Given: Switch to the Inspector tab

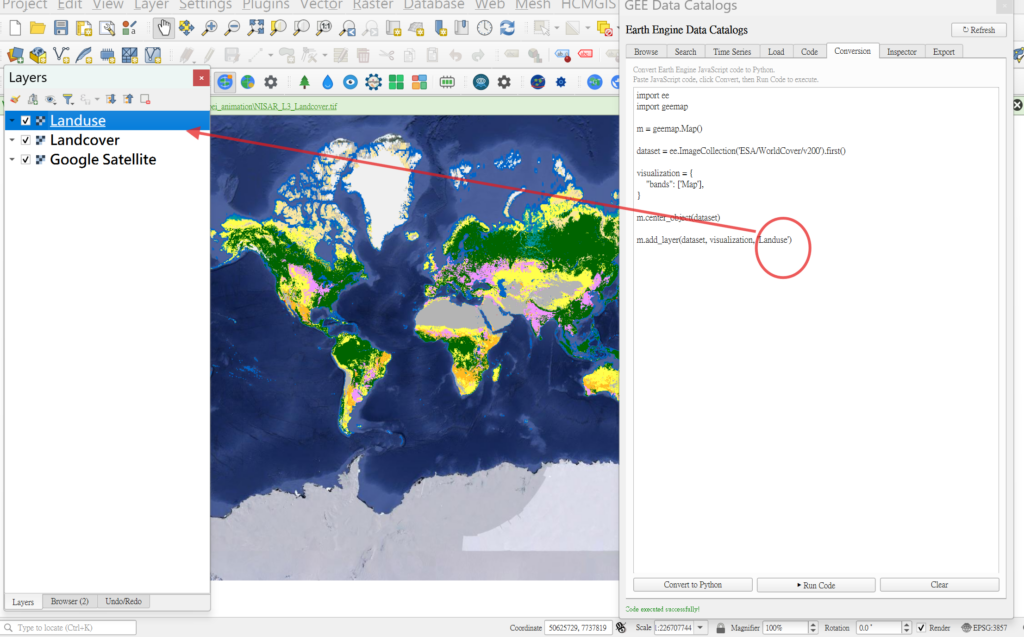Looking at the screenshot, I should click(901, 51).
